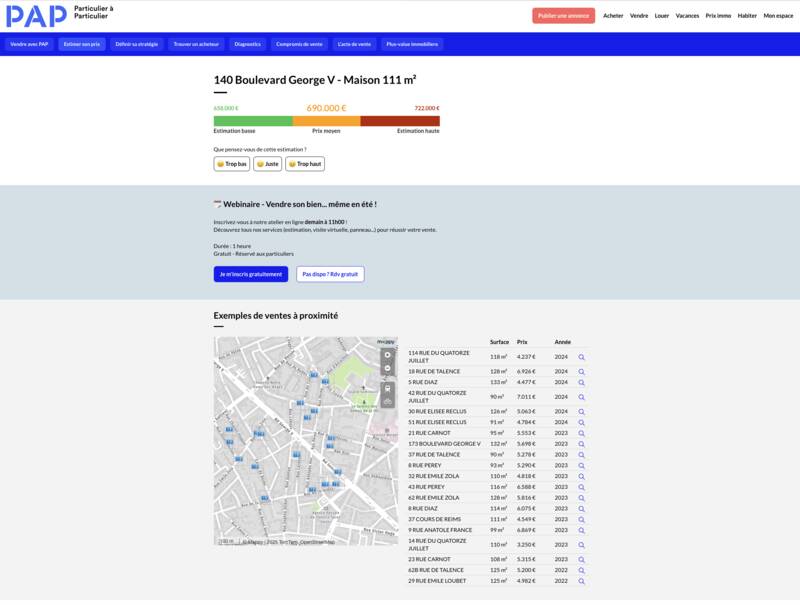Click Pas dispo ? Rdv gratuit button
Image resolution: width=800 pixels, height=605 pixels.
pyautogui.click(x=330, y=274)
